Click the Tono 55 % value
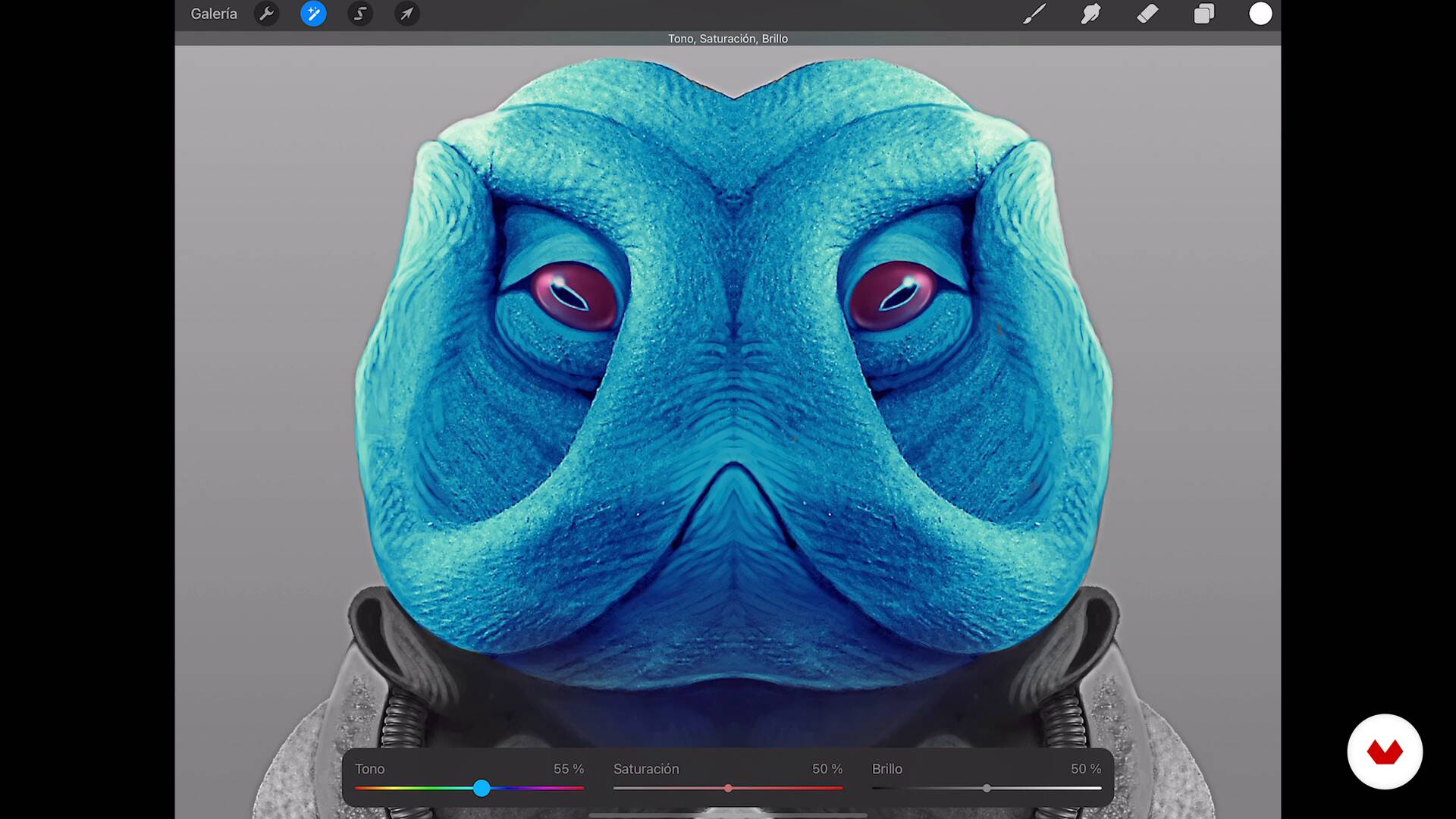This screenshot has height=819, width=1456. 569,769
